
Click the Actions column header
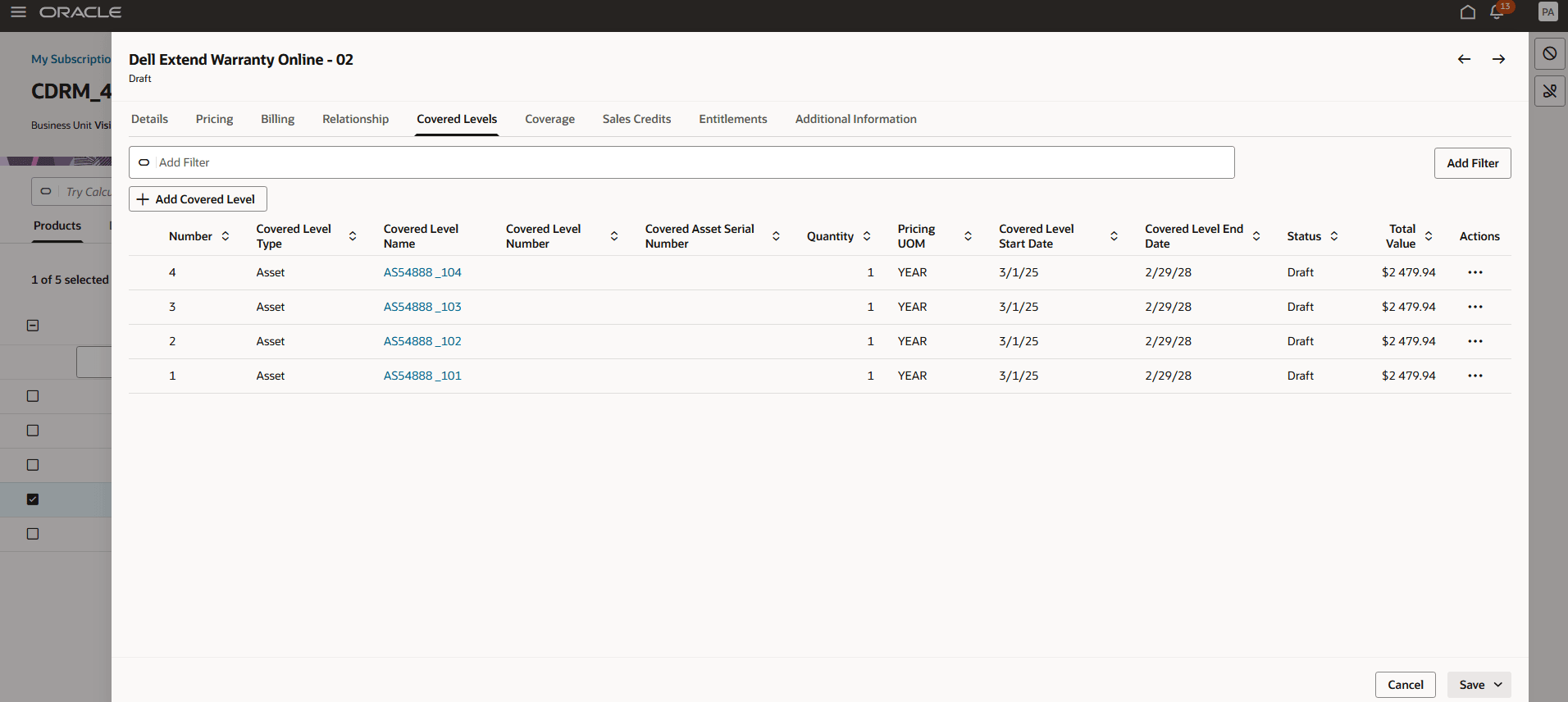point(1479,236)
